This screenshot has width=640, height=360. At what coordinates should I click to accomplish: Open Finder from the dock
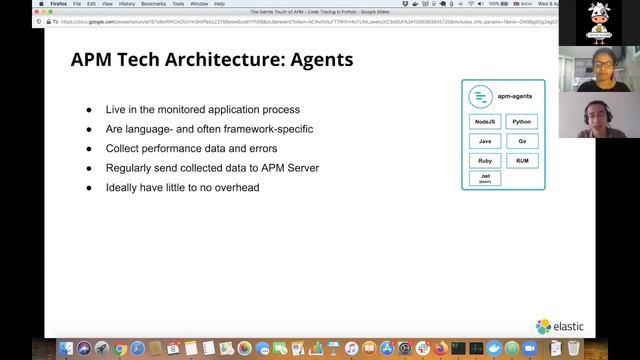pos(66,349)
